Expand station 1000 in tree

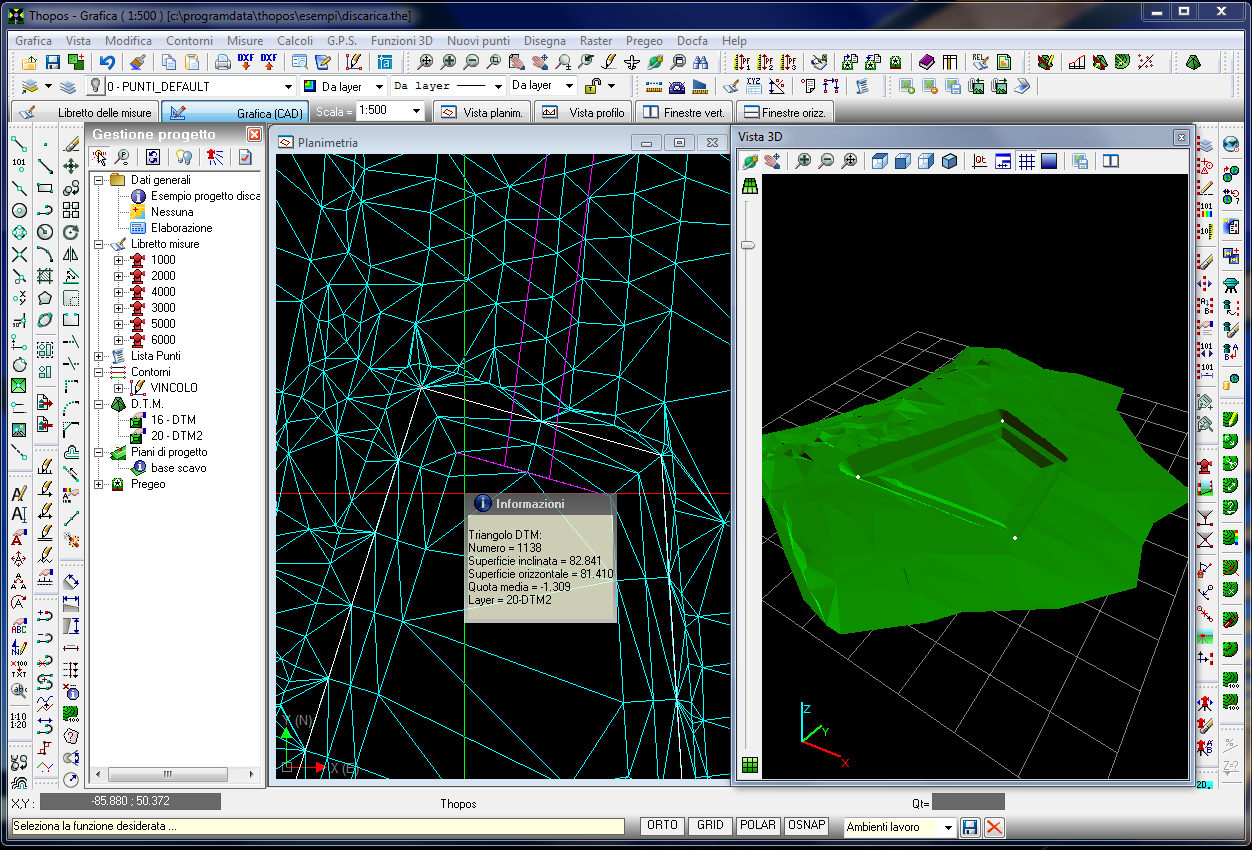coord(119,260)
